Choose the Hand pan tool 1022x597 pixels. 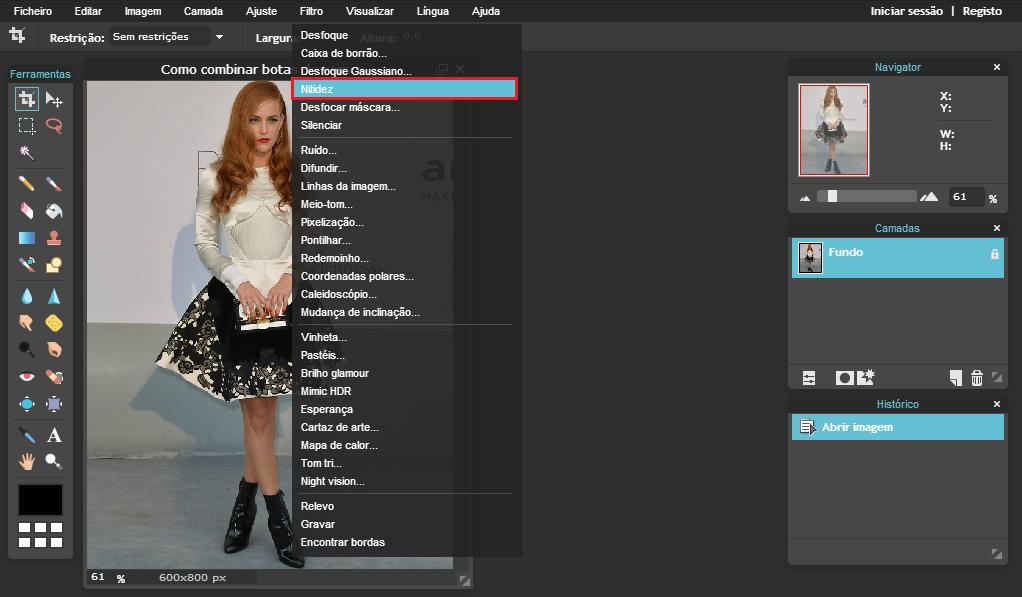pos(27,461)
